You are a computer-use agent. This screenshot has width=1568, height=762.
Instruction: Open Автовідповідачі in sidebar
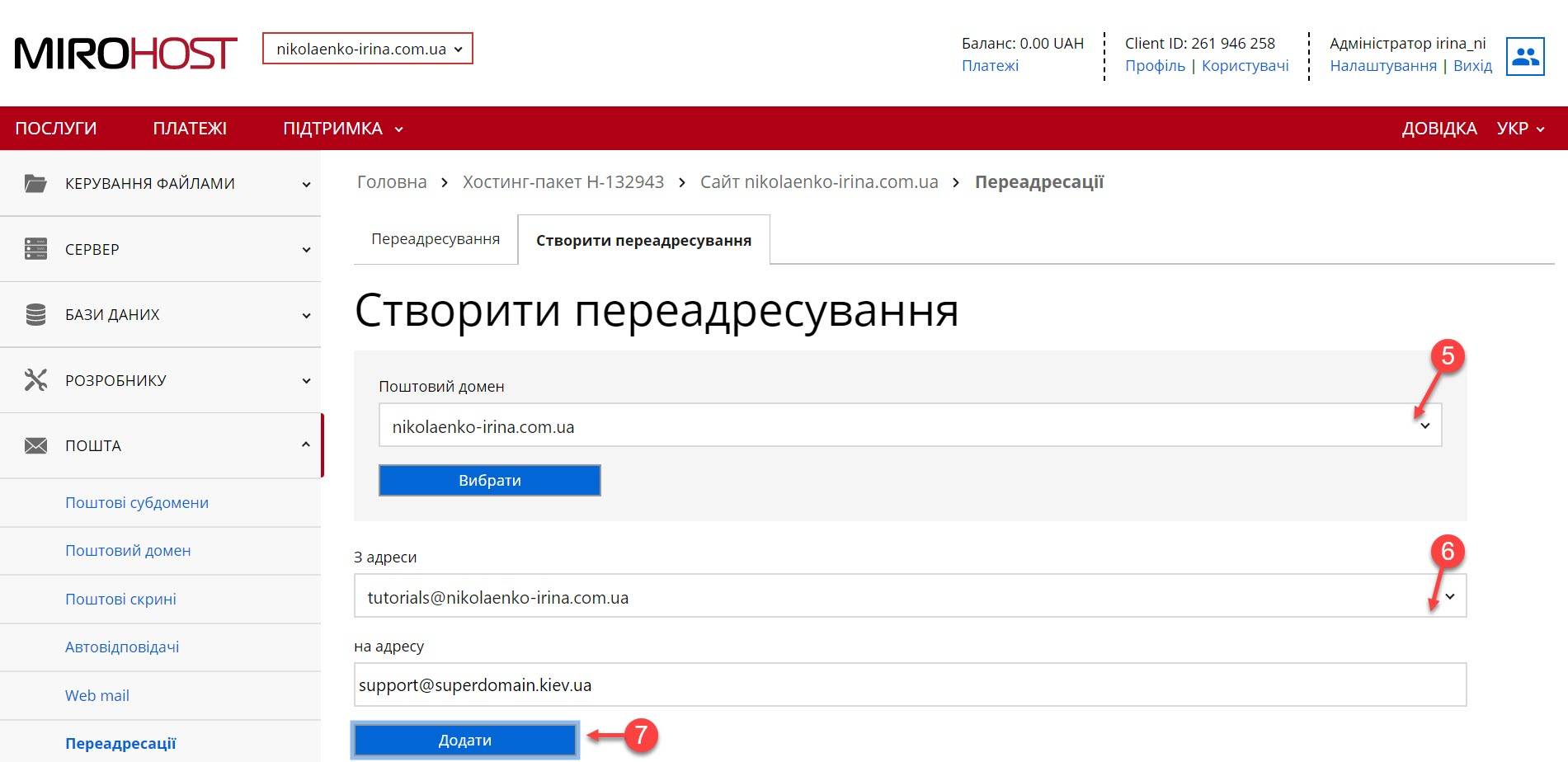pyautogui.click(x=122, y=647)
